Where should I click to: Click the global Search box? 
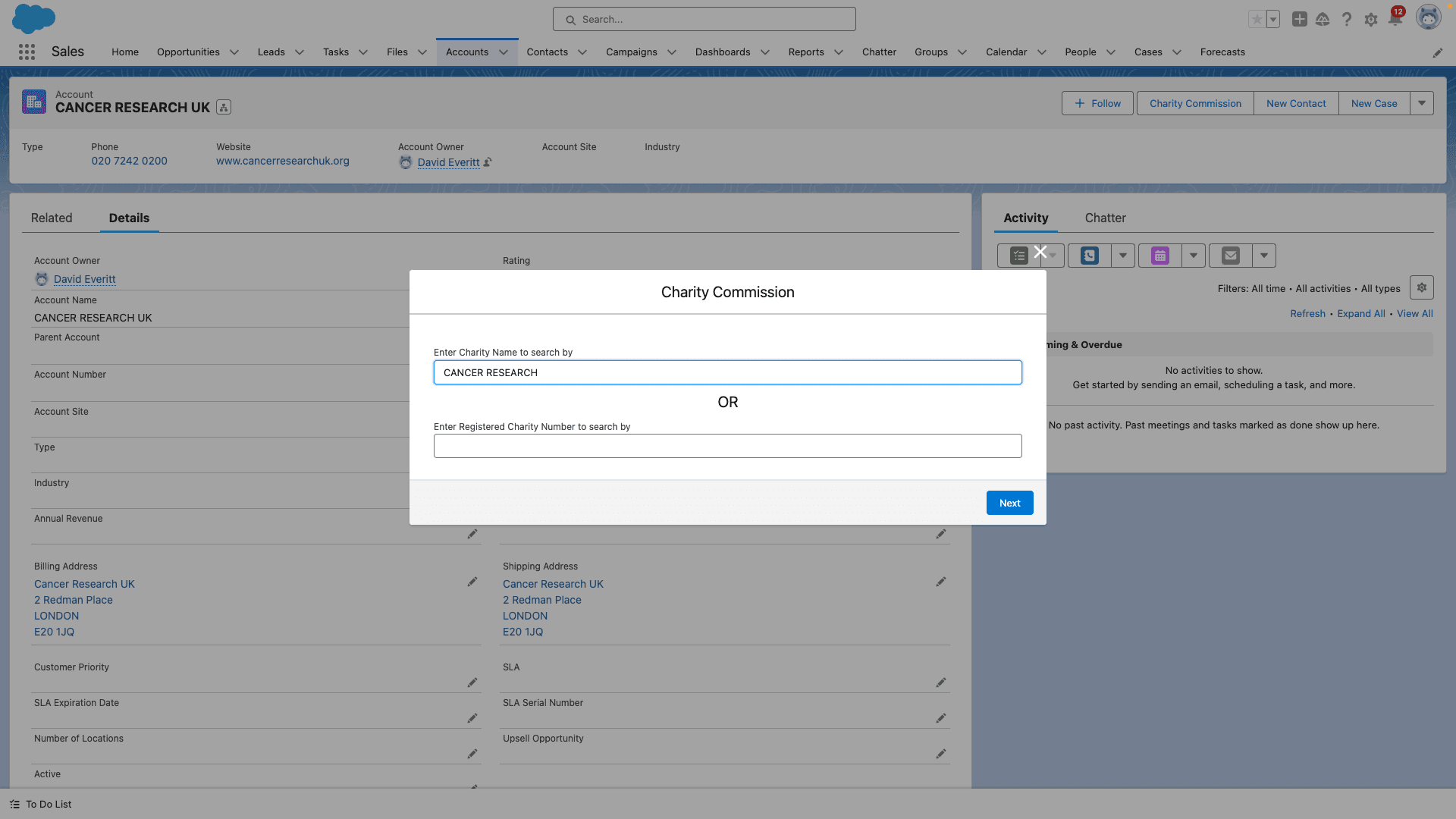click(704, 19)
